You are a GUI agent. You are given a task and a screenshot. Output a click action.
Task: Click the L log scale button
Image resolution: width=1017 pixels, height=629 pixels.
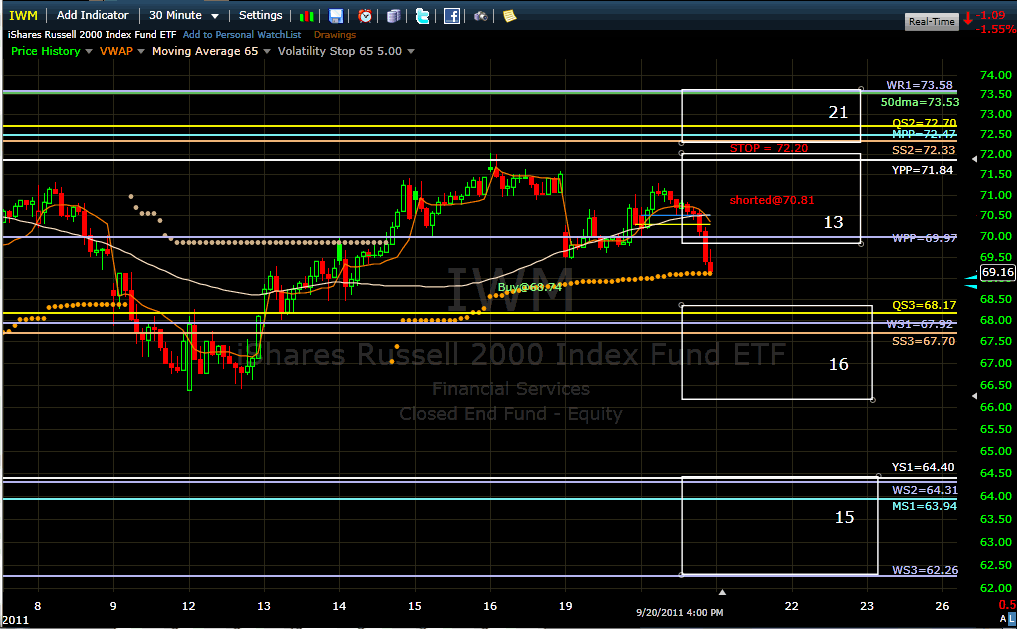[x=1012, y=619]
